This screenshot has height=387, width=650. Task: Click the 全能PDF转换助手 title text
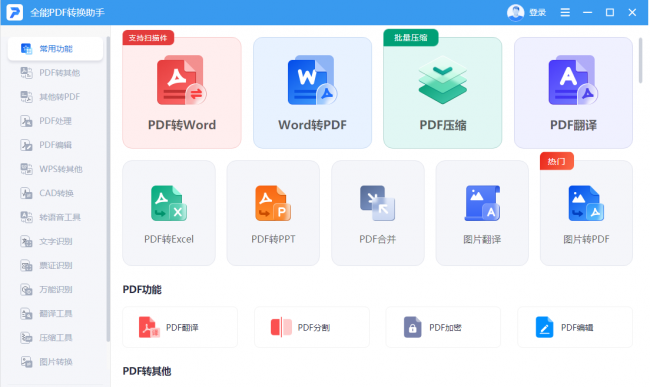(x=67, y=12)
